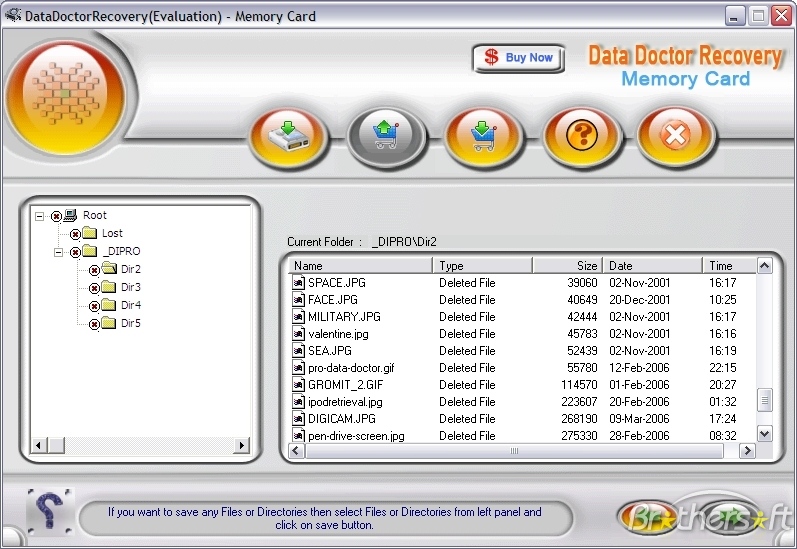The image size is (797, 549).
Task: Toggle the red mark on Dir2
Action: pos(94,270)
